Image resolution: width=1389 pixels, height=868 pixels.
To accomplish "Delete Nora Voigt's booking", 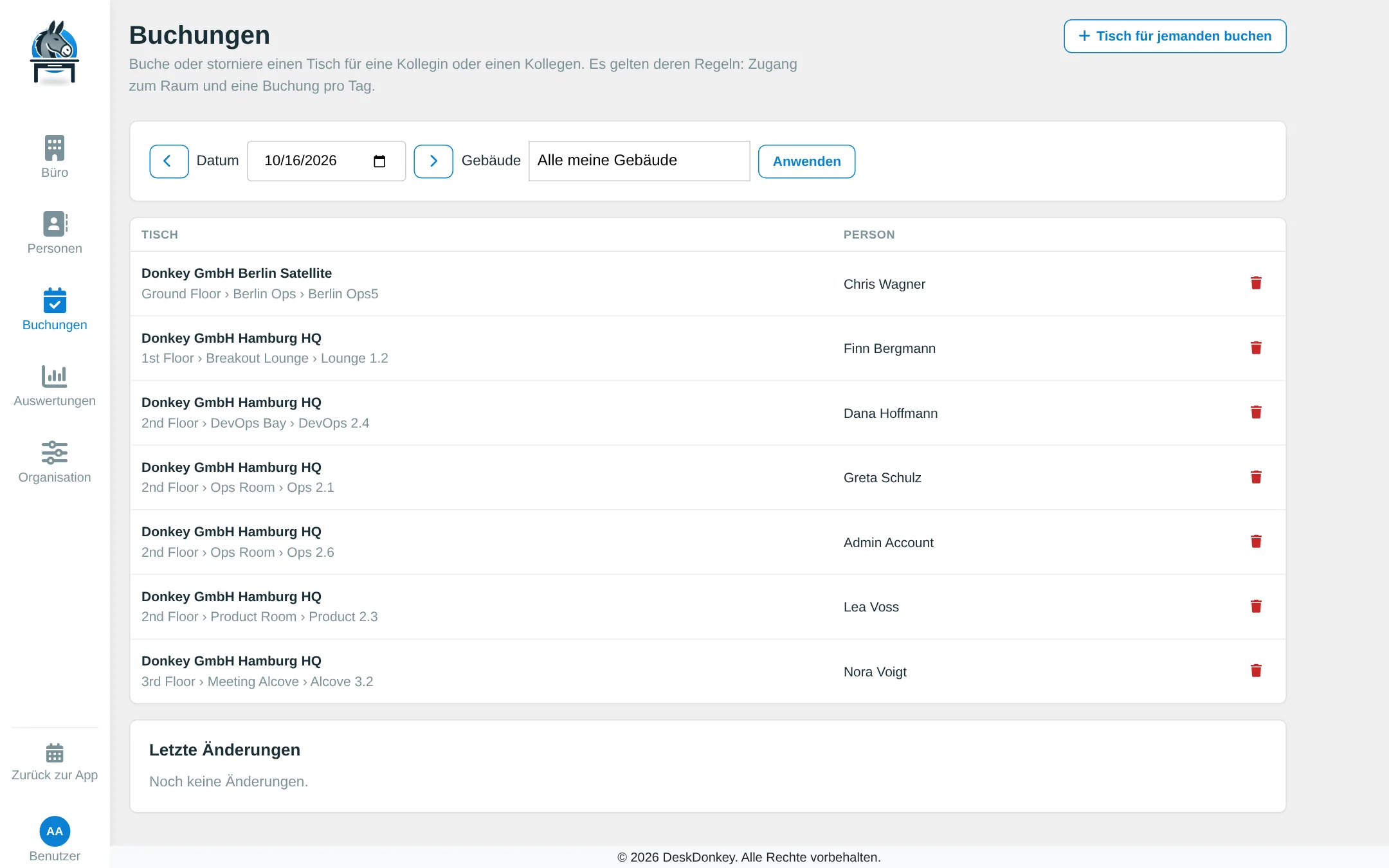I will (x=1256, y=671).
